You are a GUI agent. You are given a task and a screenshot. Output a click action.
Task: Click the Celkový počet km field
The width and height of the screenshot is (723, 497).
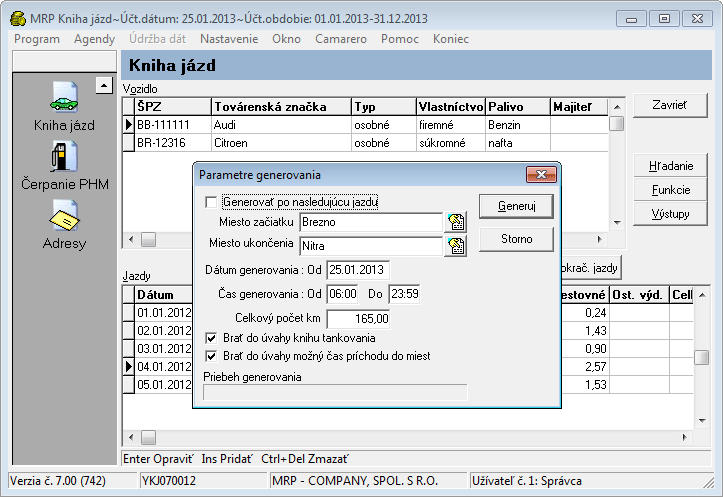pos(358,318)
